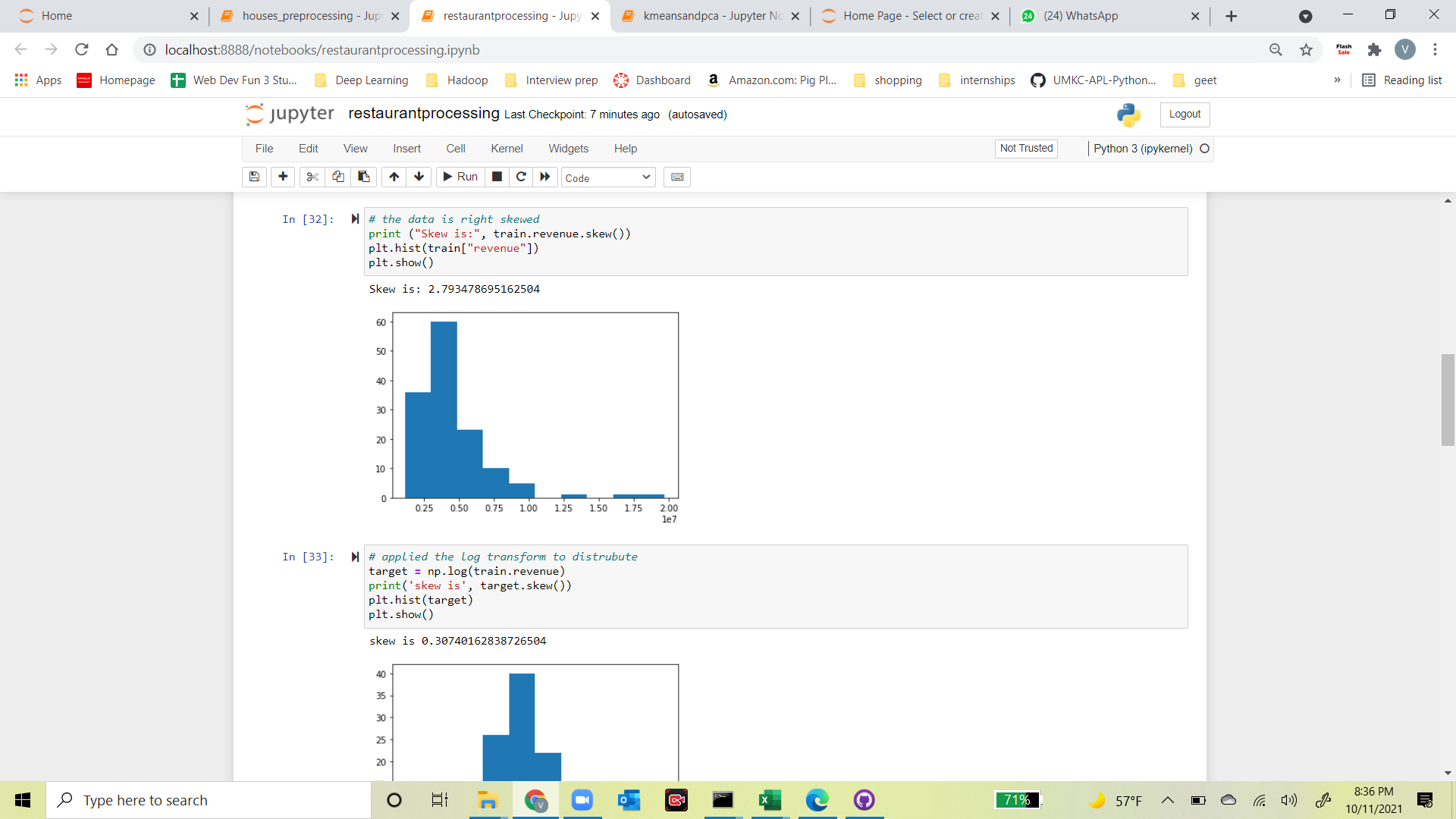1456x819 pixels.
Task: Move the cell down with down-arrow icon
Action: click(419, 177)
